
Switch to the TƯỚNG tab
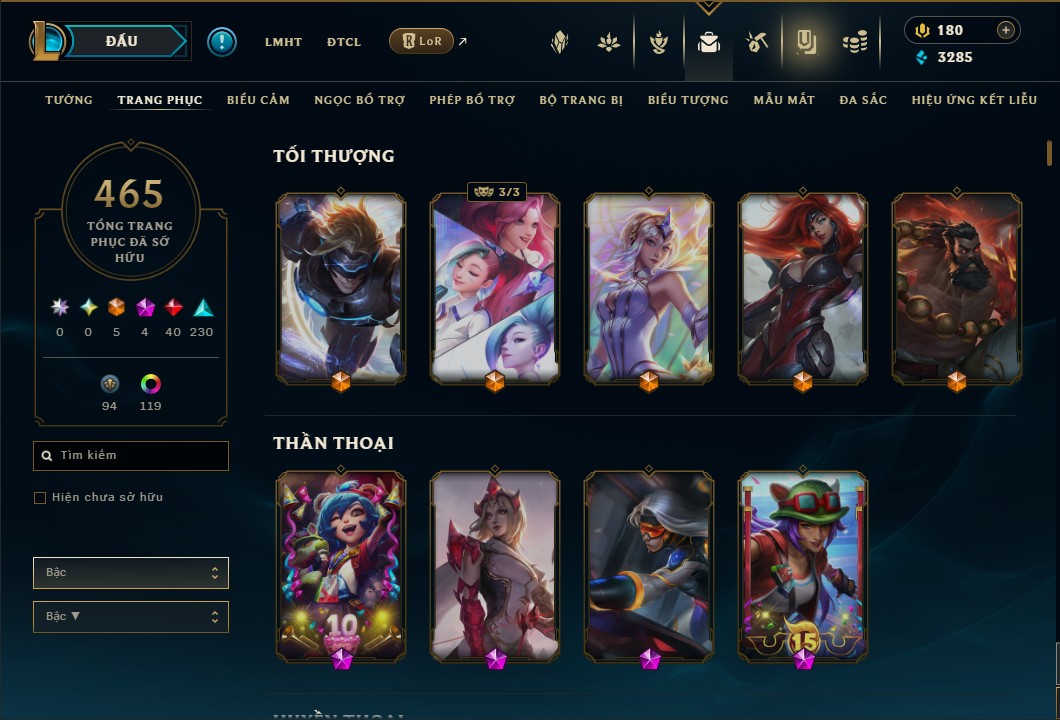(x=69, y=100)
